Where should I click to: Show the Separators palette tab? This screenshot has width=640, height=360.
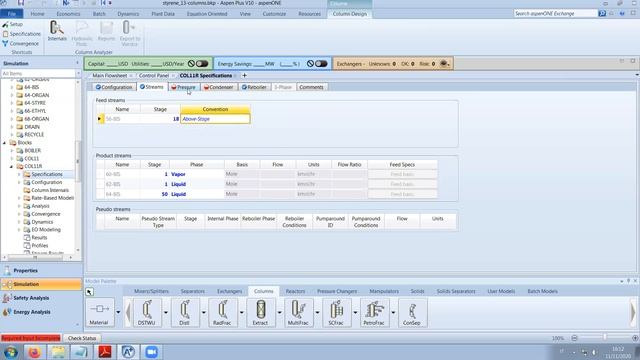click(193, 291)
